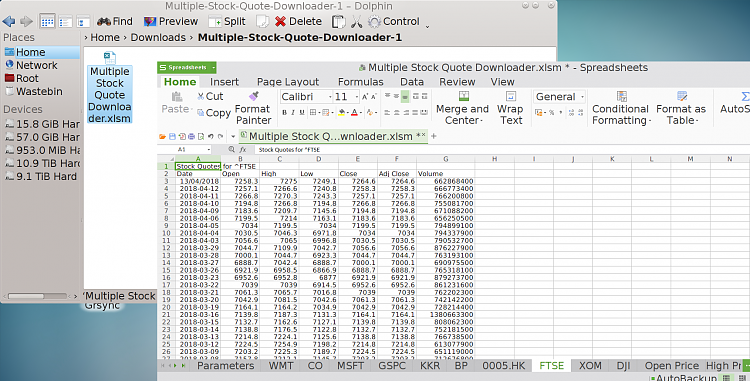Viewport: 750px width, 381px height.
Task: Switch to the Formulas ribbon tab
Action: click(x=361, y=82)
